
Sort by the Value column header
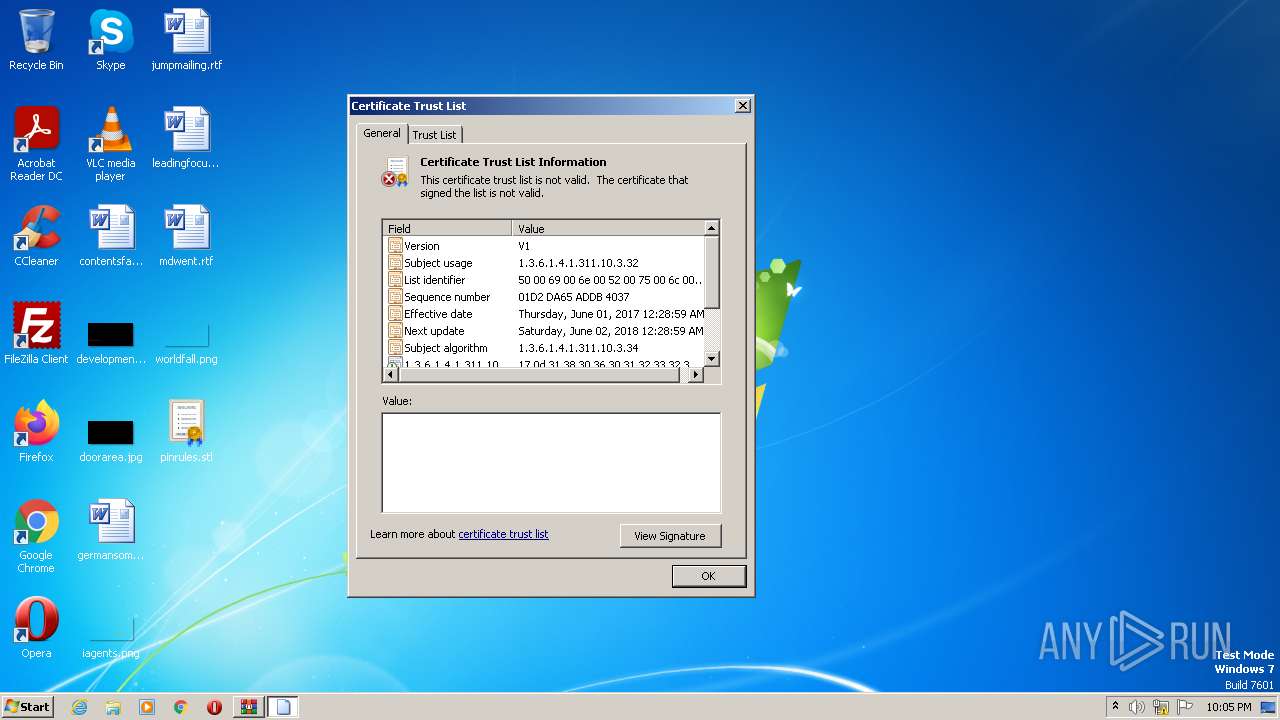click(x=608, y=229)
